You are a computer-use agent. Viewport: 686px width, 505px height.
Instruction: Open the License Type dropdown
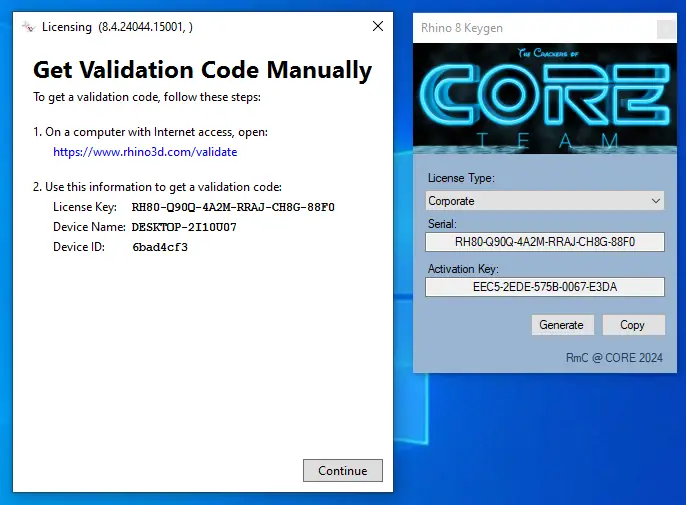tap(545, 201)
